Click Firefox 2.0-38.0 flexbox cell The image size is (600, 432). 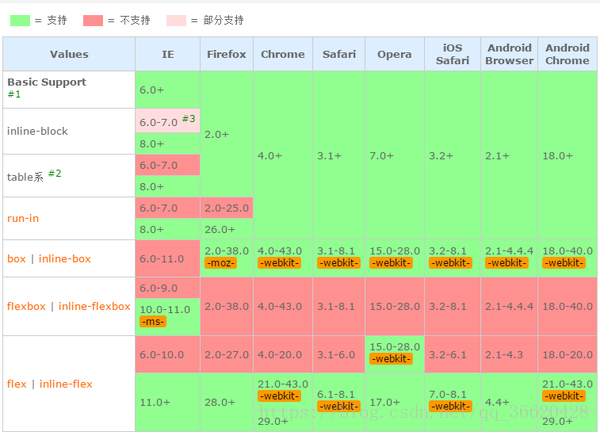227,306
